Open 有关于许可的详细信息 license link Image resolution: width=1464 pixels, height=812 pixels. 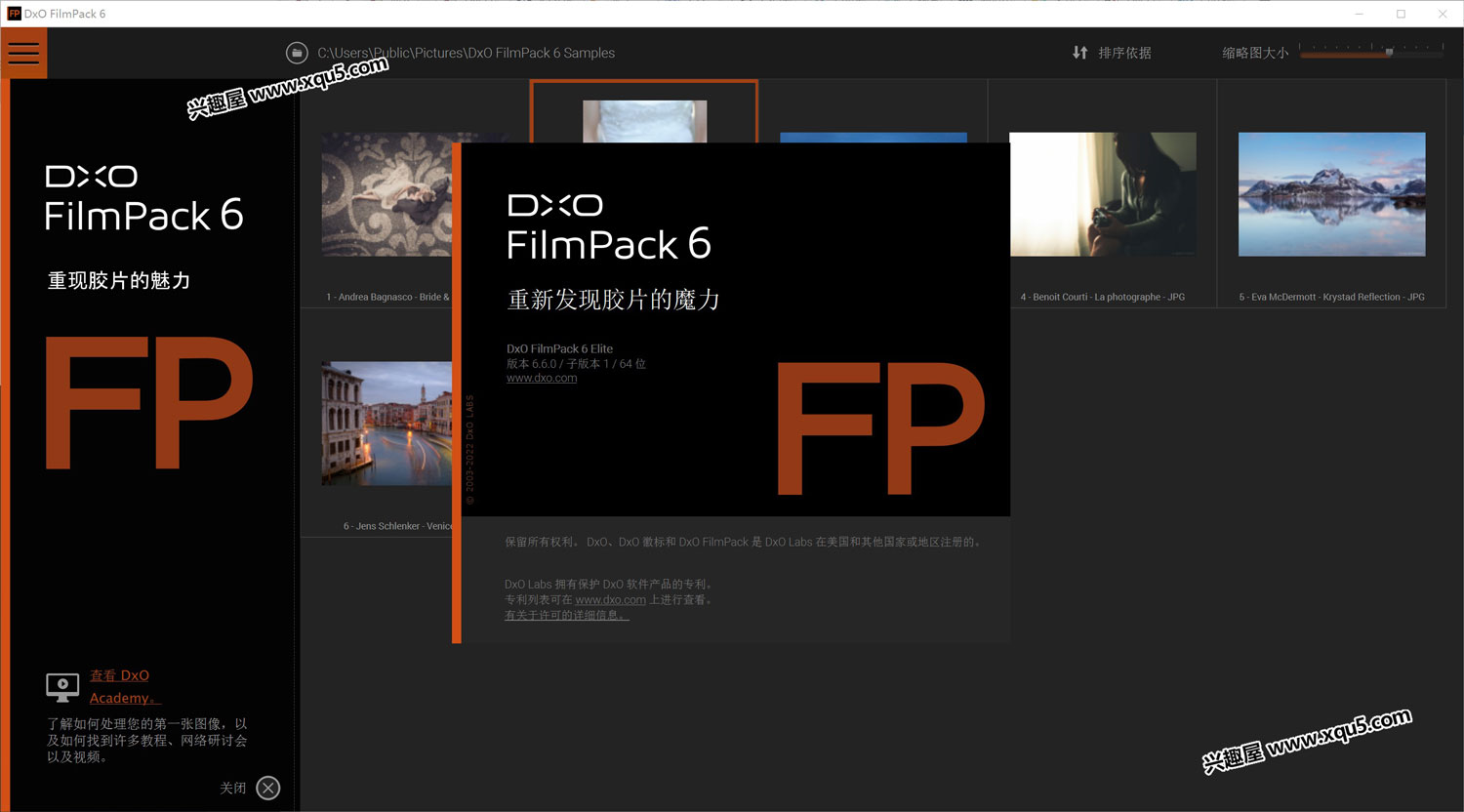566,615
